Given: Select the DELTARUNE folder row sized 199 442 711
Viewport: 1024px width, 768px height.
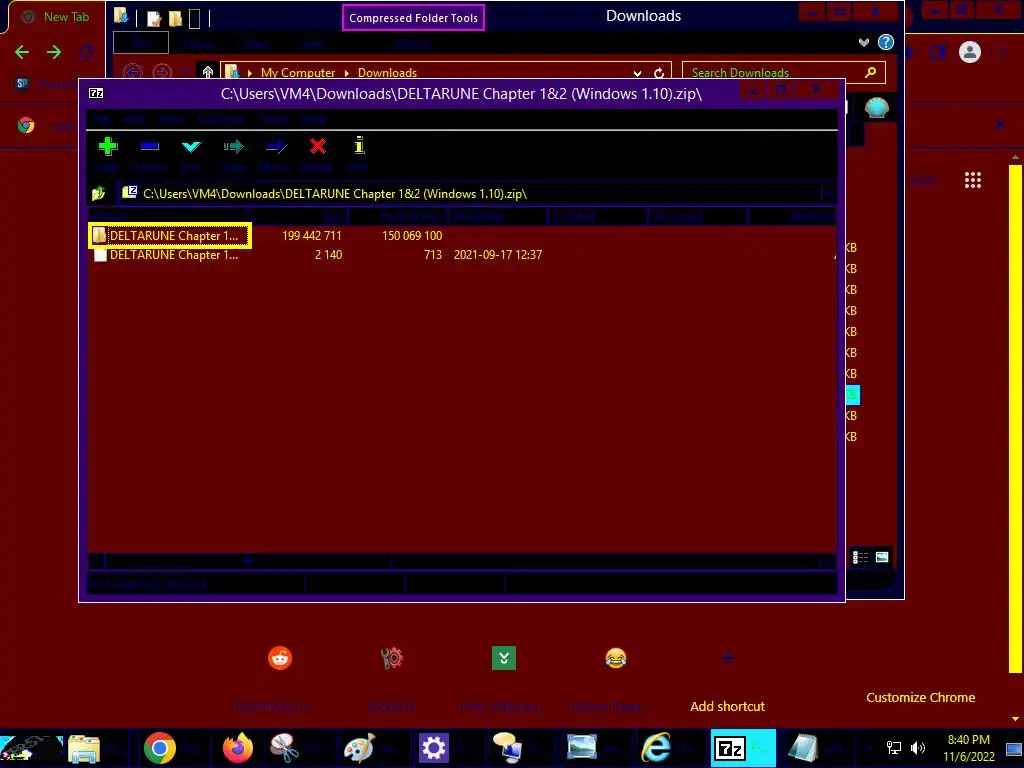Looking at the screenshot, I should click(x=462, y=236).
